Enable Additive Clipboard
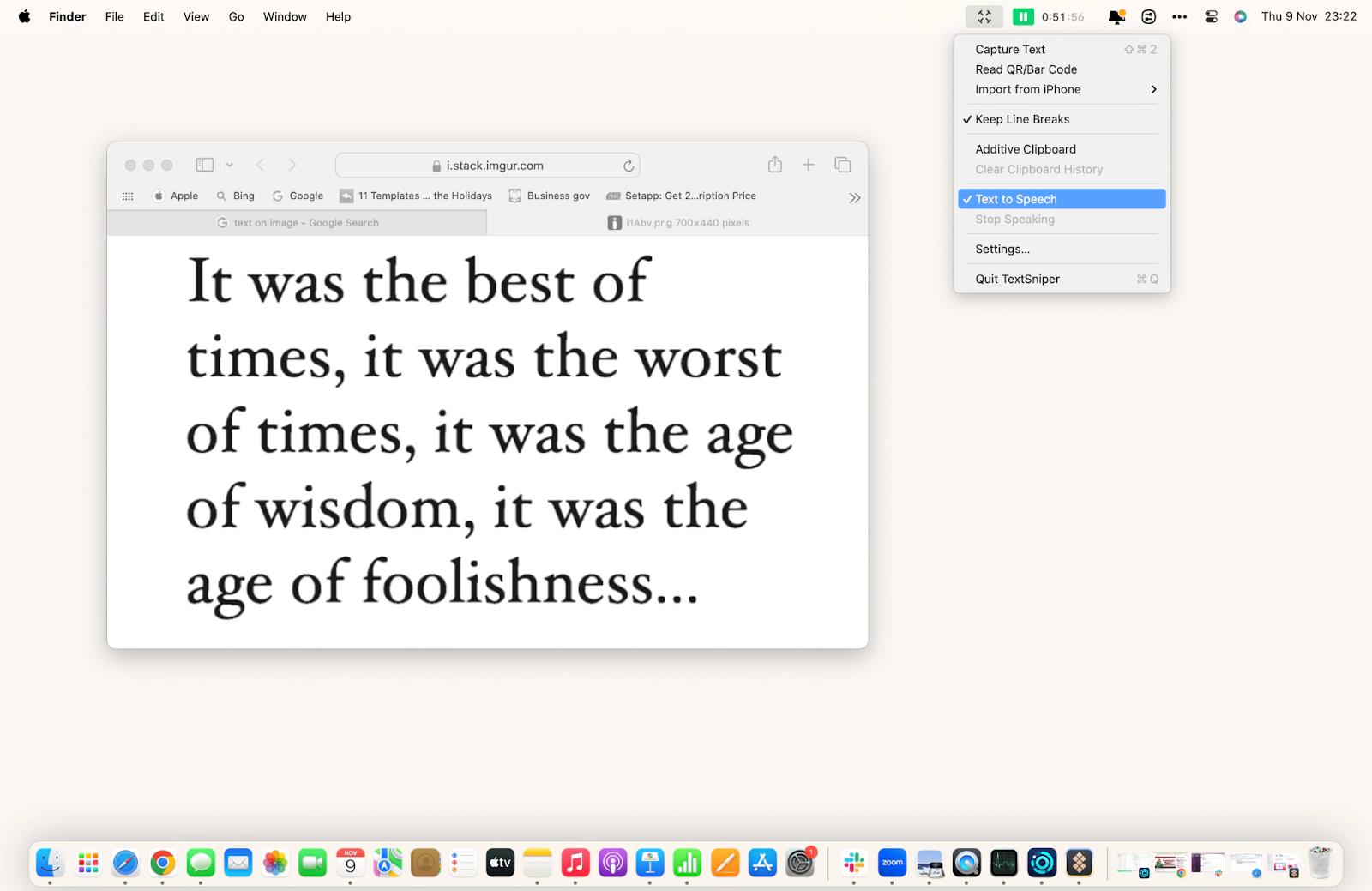This screenshot has height=891, width=1372. (x=1062, y=149)
